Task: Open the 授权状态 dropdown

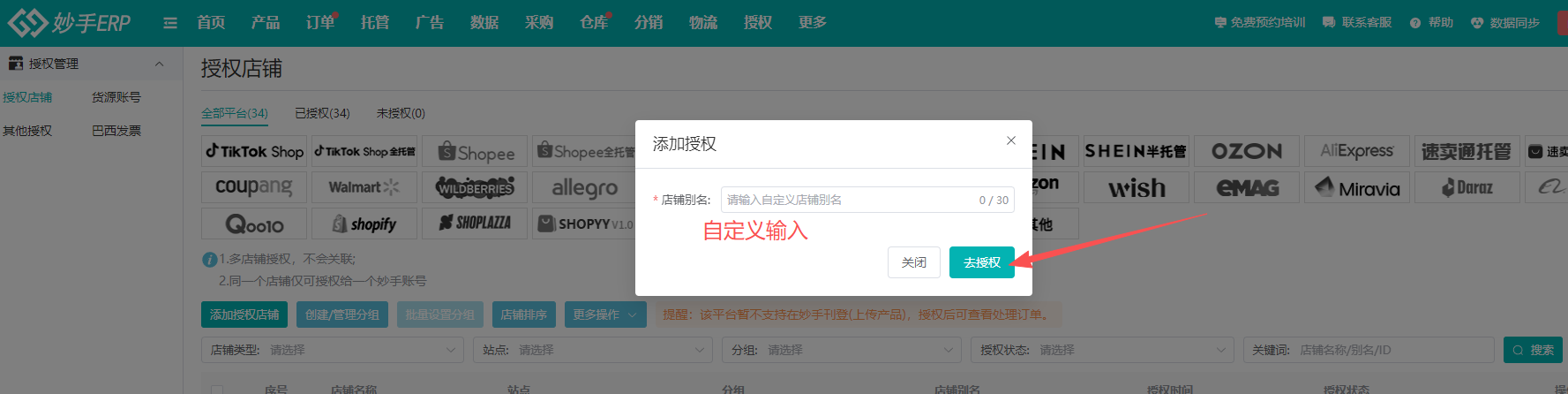Action: tap(1102, 350)
